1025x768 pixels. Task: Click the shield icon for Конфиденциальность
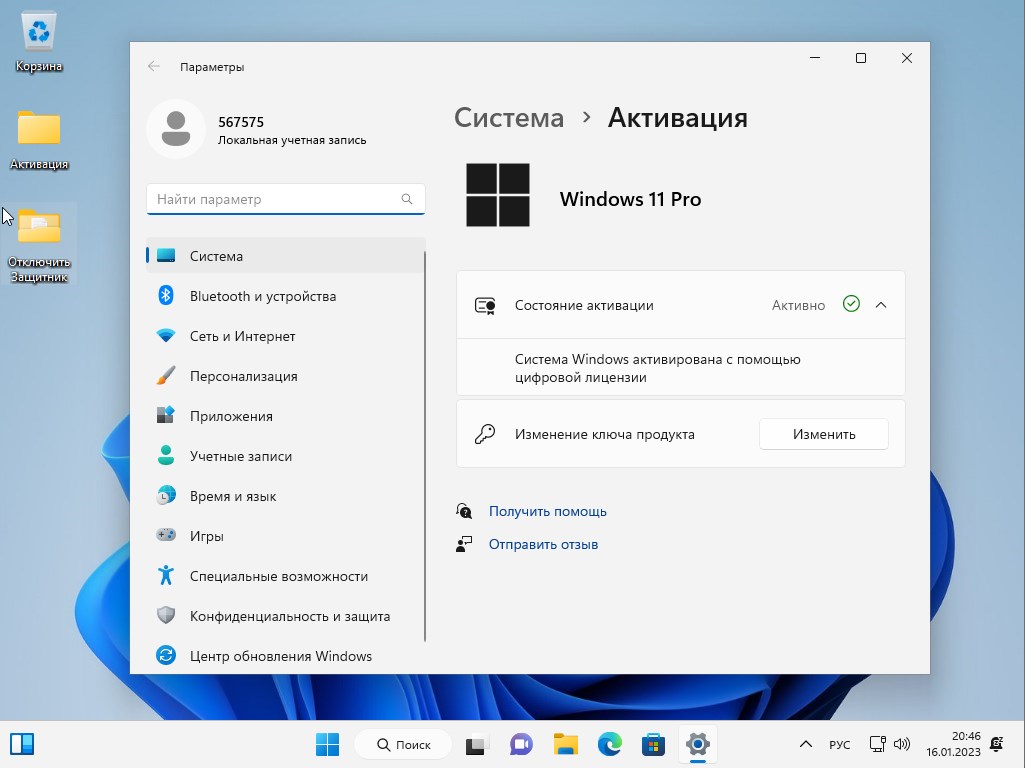tap(166, 615)
